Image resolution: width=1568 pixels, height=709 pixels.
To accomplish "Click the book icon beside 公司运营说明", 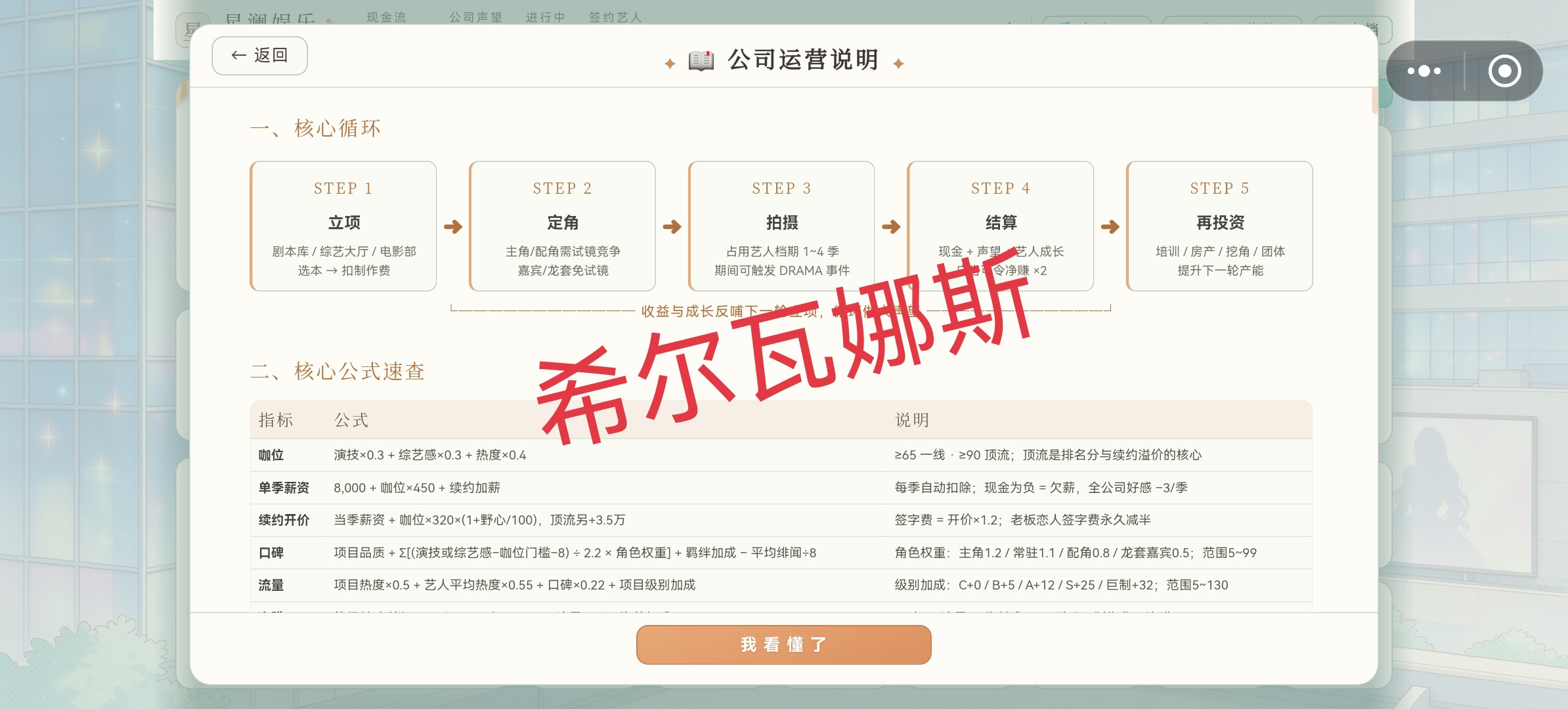I will click(701, 60).
